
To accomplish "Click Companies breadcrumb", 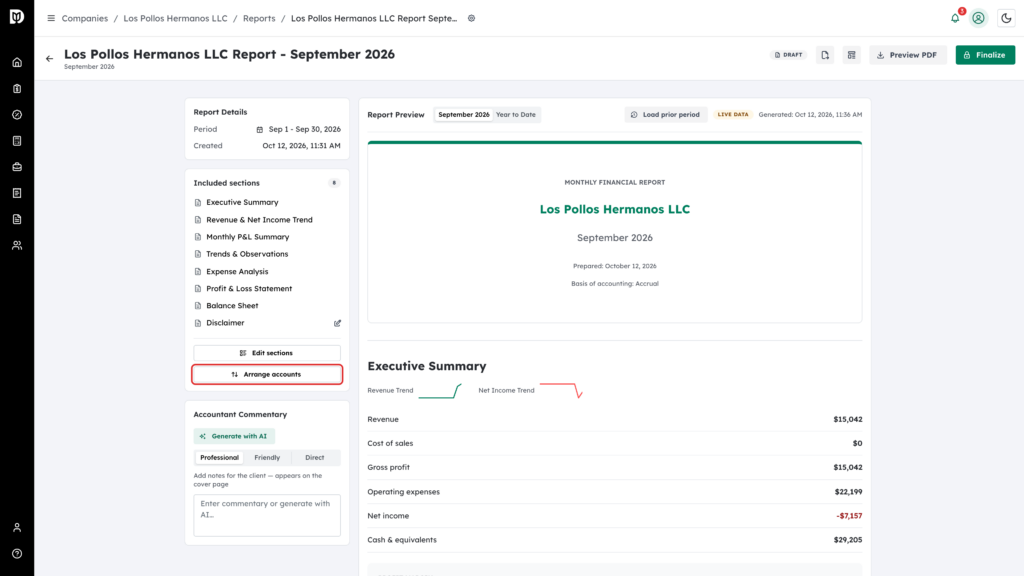I will click(x=85, y=18).
